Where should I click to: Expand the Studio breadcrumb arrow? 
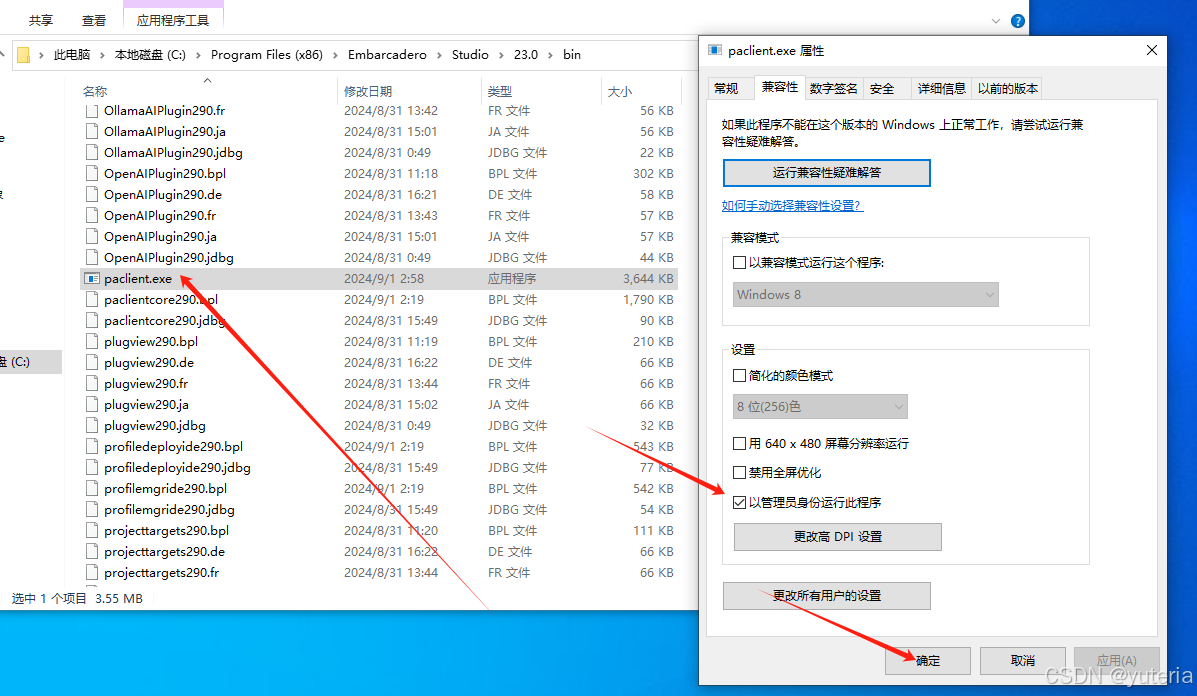[x=502, y=55]
